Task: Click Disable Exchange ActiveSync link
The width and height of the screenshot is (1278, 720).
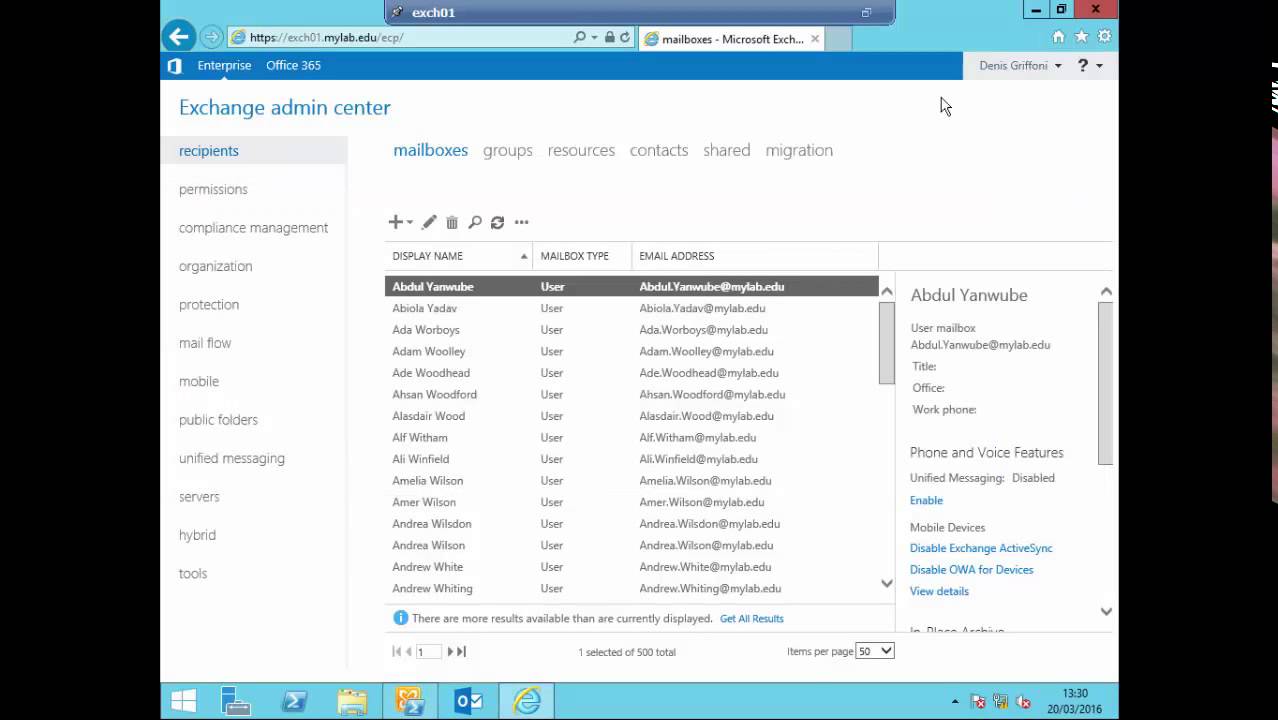Action: [x=981, y=548]
